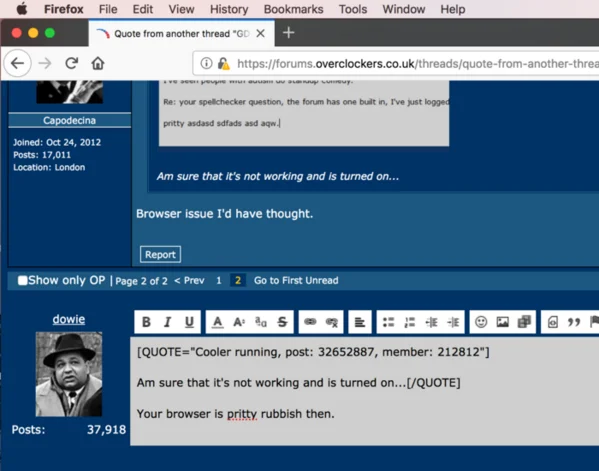The width and height of the screenshot is (599, 471).
Task: Open the Bookmarks menu
Action: pyautogui.click(x=293, y=9)
